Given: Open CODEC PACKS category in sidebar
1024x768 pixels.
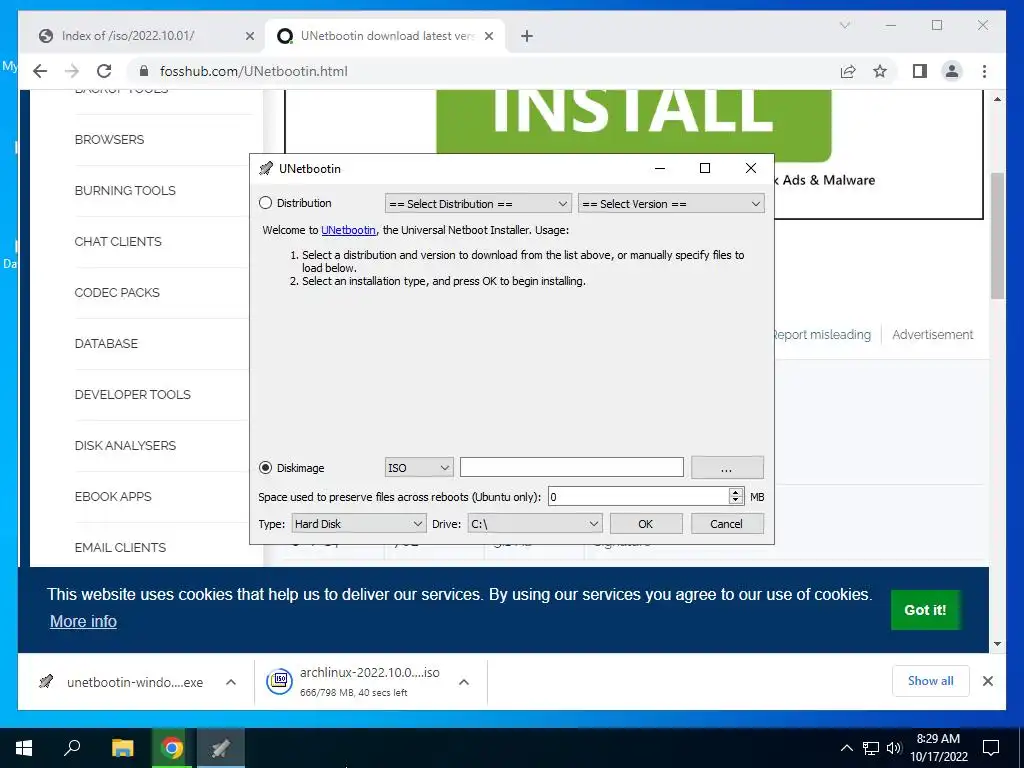Looking at the screenshot, I should (x=117, y=293).
